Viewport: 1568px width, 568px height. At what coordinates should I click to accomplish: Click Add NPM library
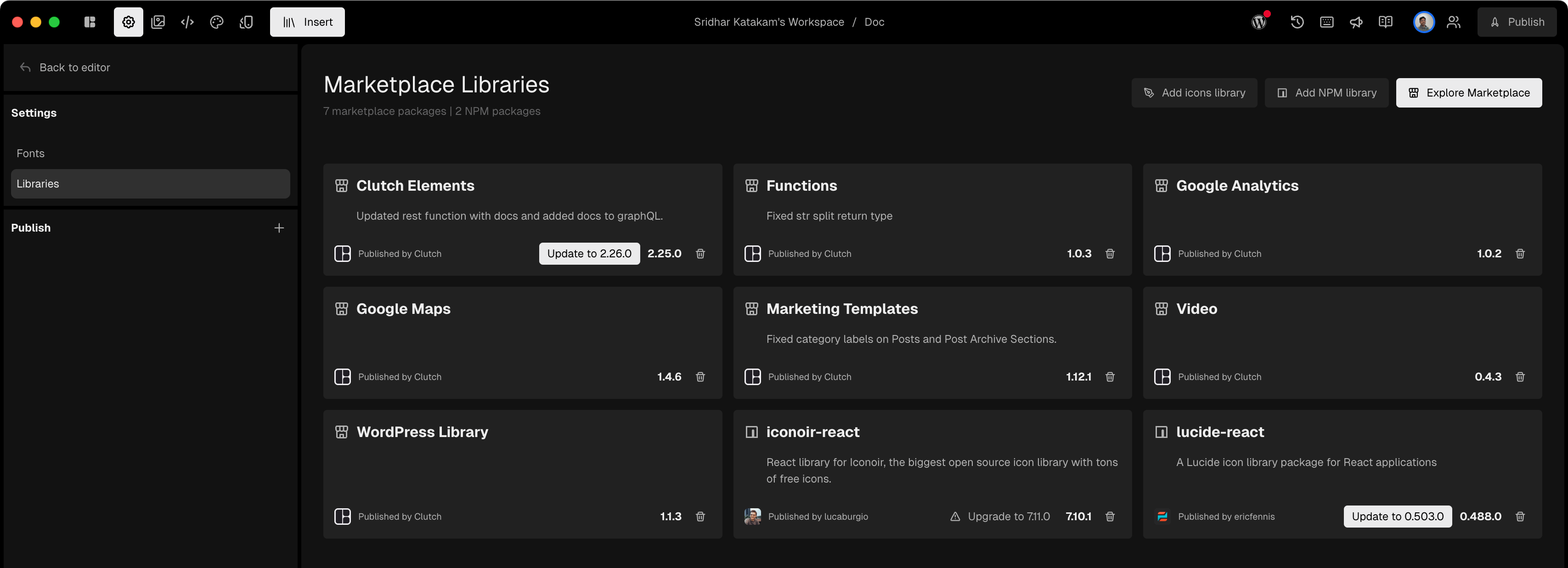[1326, 92]
